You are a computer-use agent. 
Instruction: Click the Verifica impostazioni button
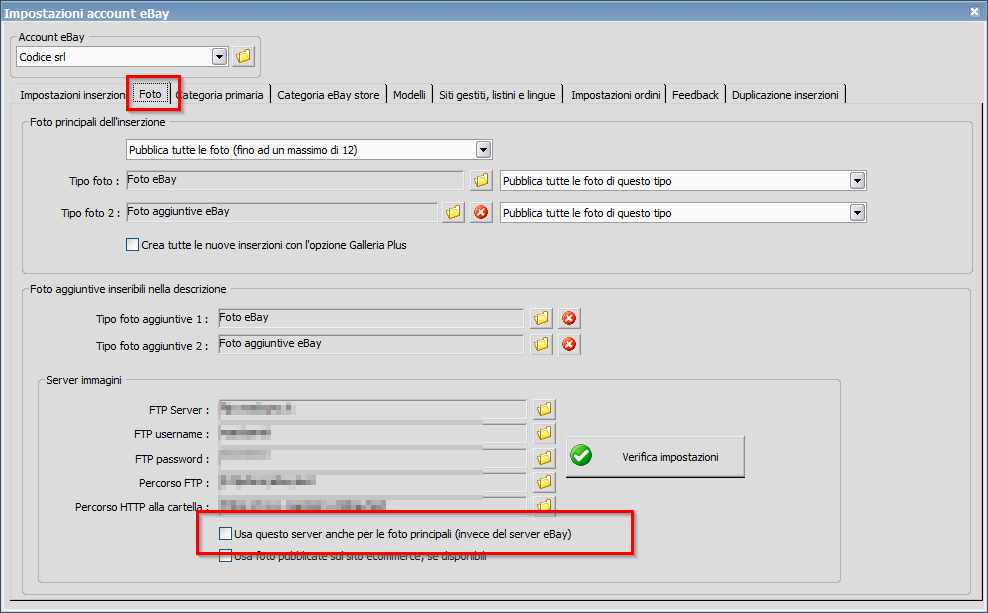pos(655,457)
